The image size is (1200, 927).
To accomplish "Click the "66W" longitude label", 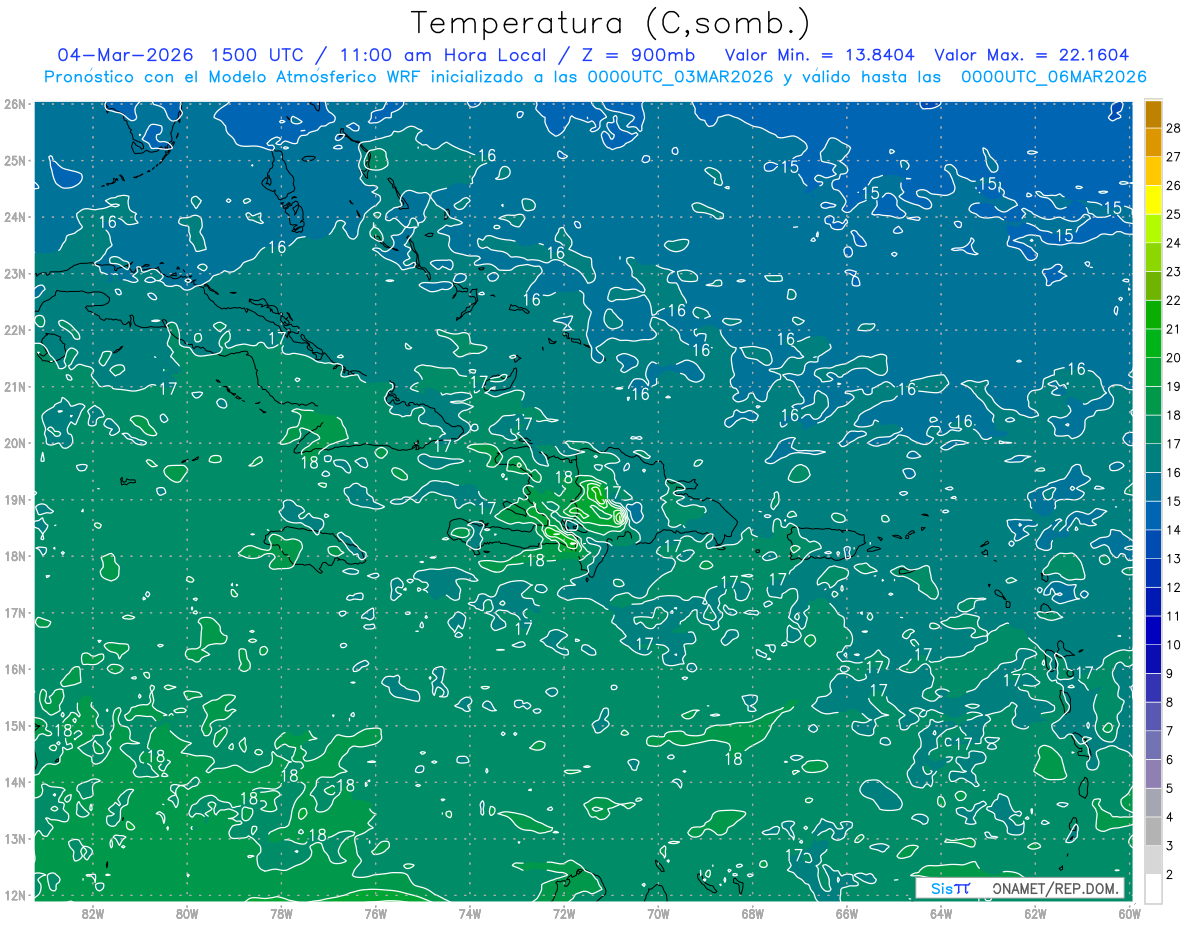I will pos(846,913).
